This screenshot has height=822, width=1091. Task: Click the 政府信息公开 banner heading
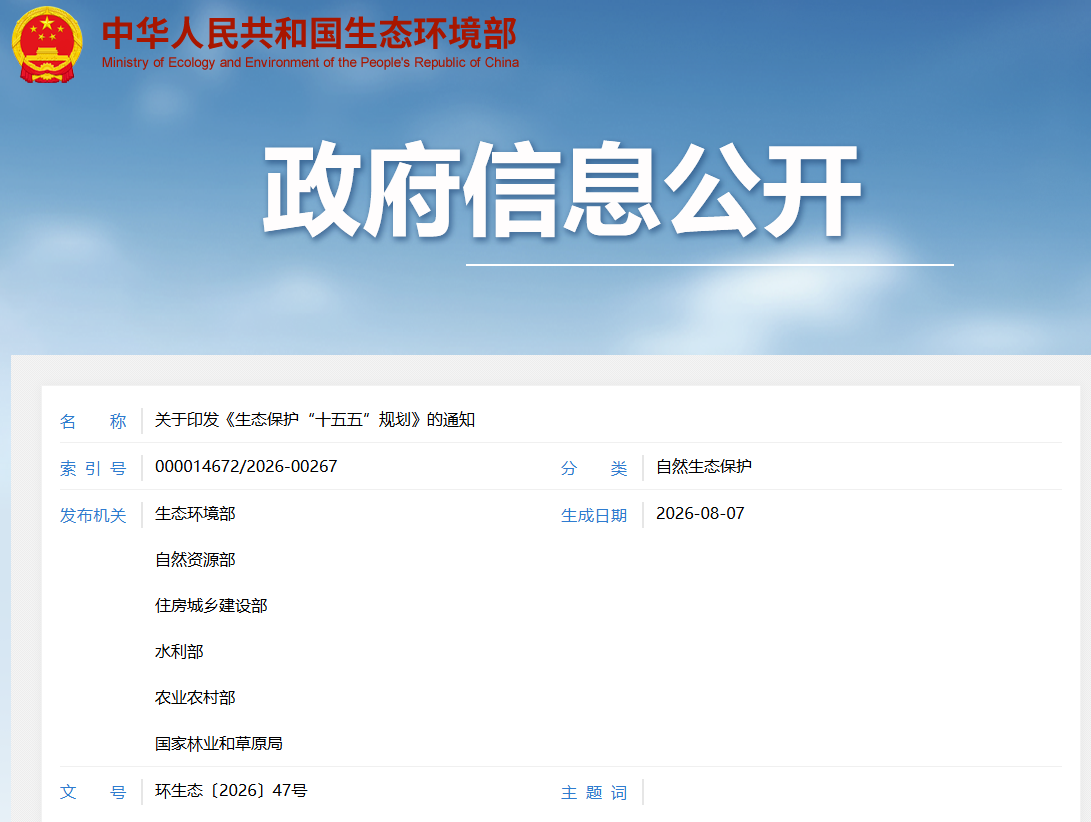pyautogui.click(x=562, y=189)
